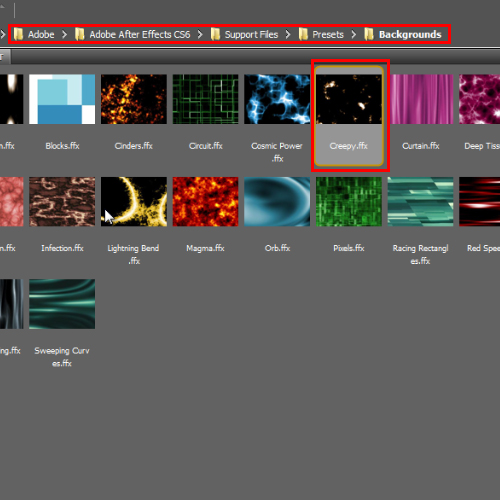Select the Infection.ffx preset thumbnail

coord(62,201)
